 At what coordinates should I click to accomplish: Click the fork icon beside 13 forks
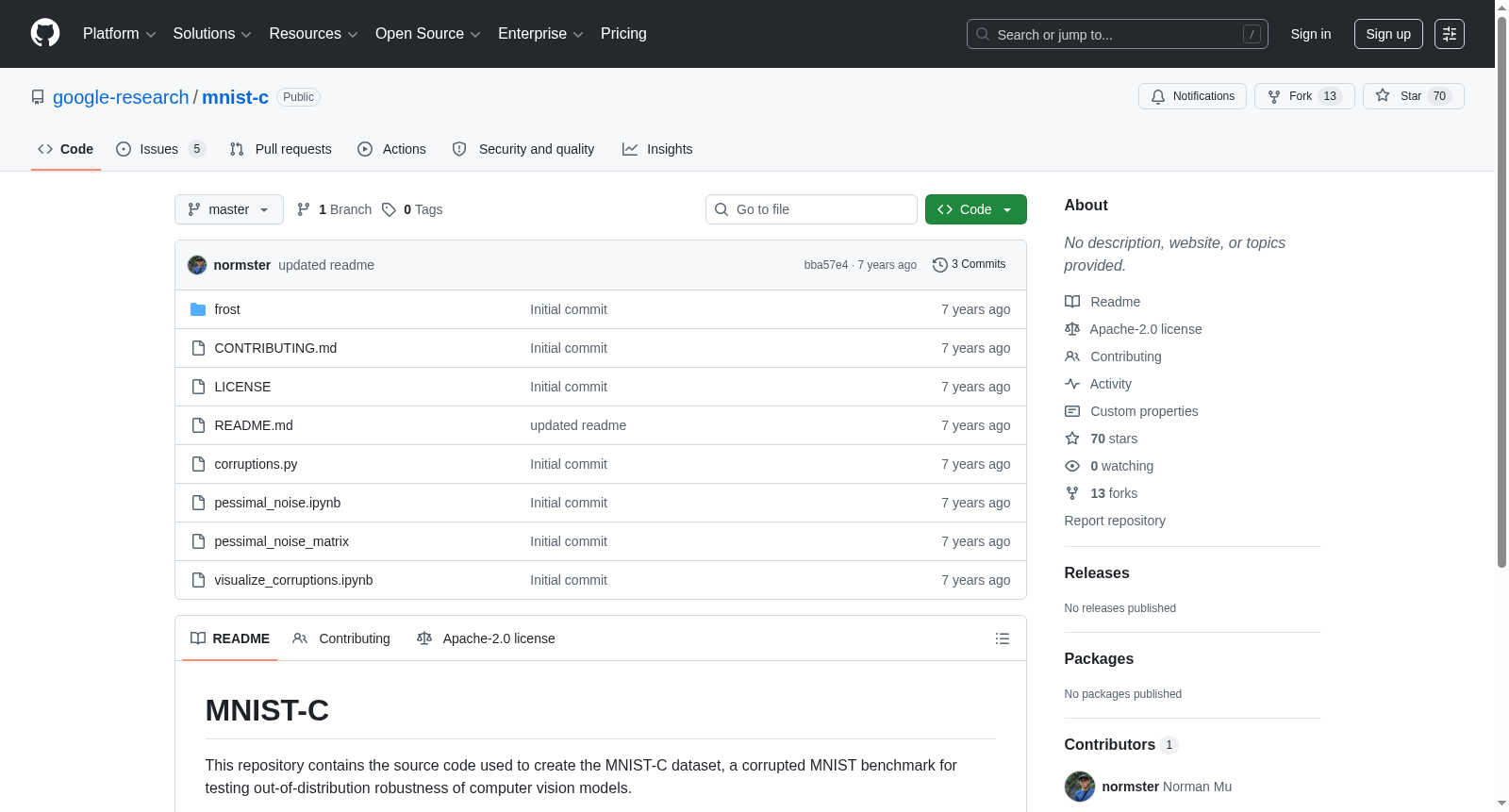(x=1072, y=493)
